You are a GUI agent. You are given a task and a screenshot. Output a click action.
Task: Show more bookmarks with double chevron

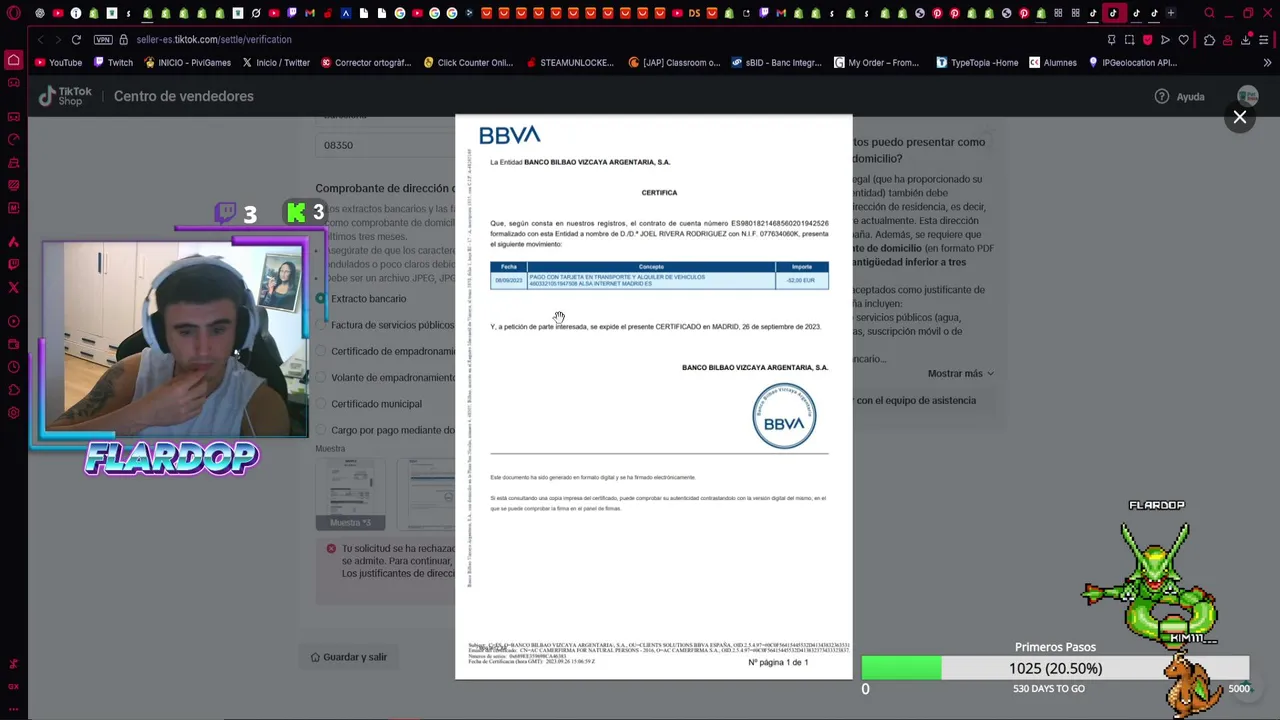[1267, 62]
